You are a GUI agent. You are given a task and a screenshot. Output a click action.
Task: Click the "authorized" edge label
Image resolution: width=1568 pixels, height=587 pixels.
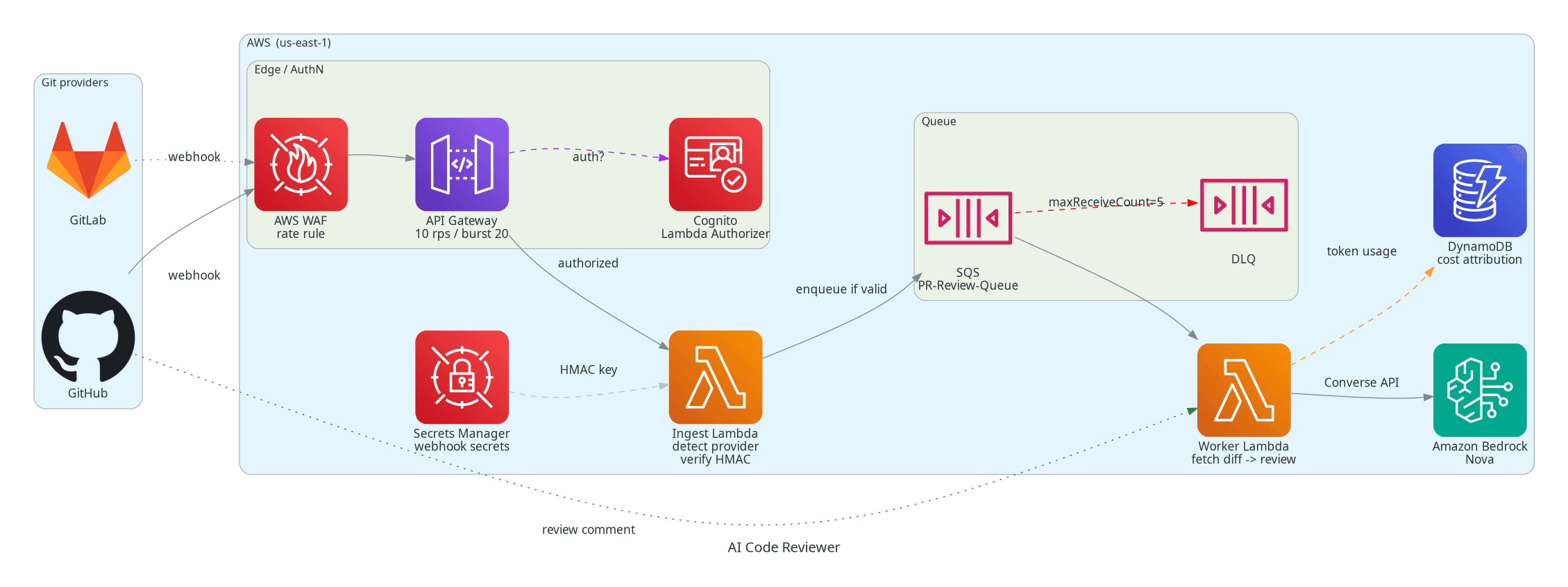click(x=588, y=263)
